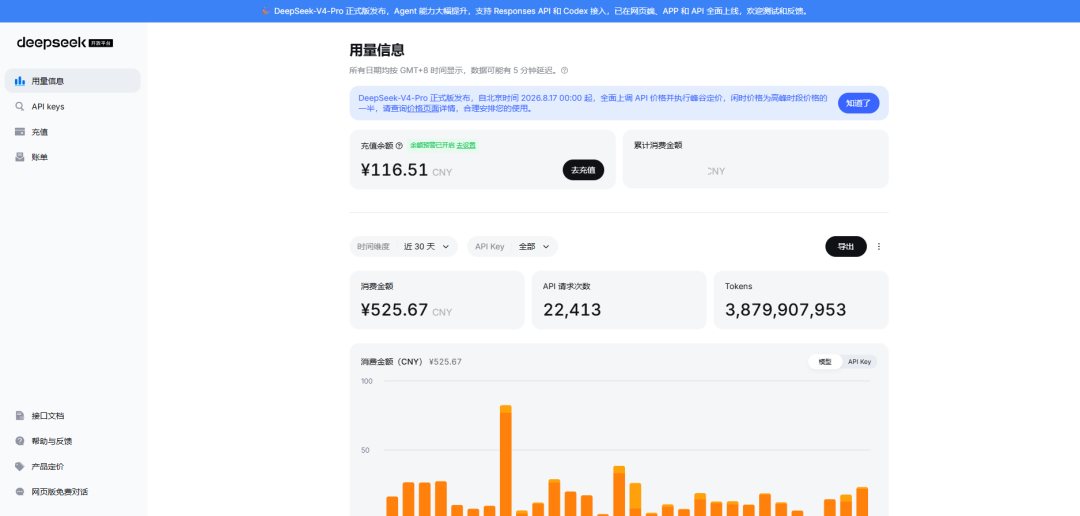1080x516 pixels.
Task: Open 帮助与反馈 help and feedback
Action: [72, 441]
